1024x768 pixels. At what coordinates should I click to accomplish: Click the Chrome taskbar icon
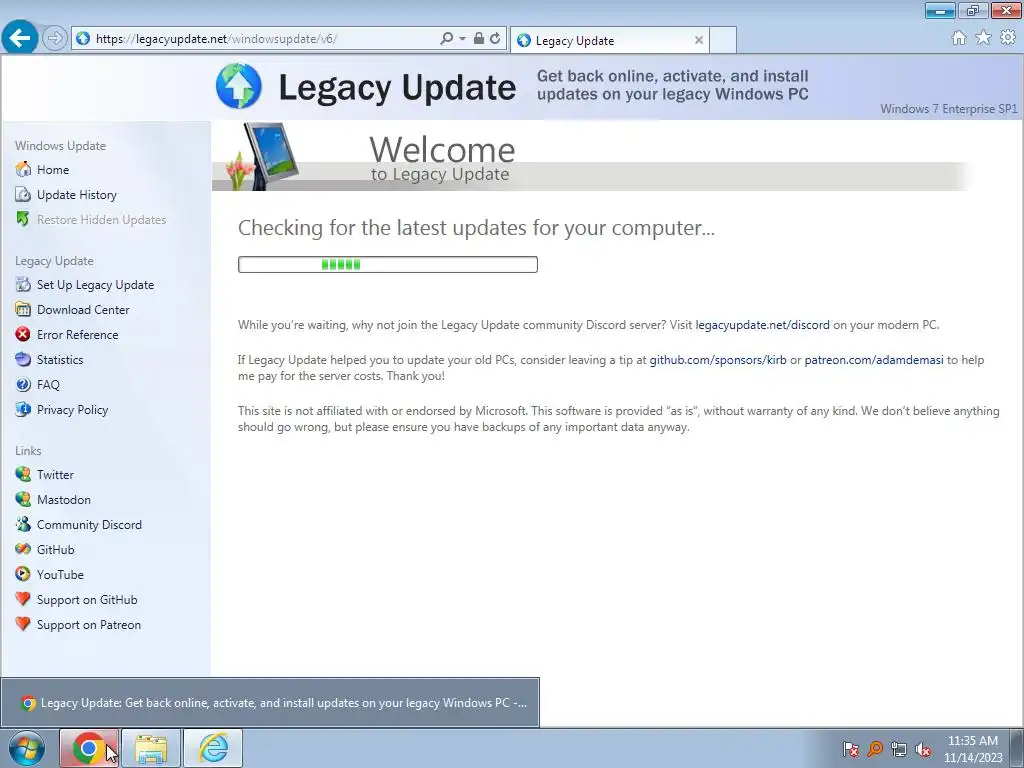pos(89,748)
